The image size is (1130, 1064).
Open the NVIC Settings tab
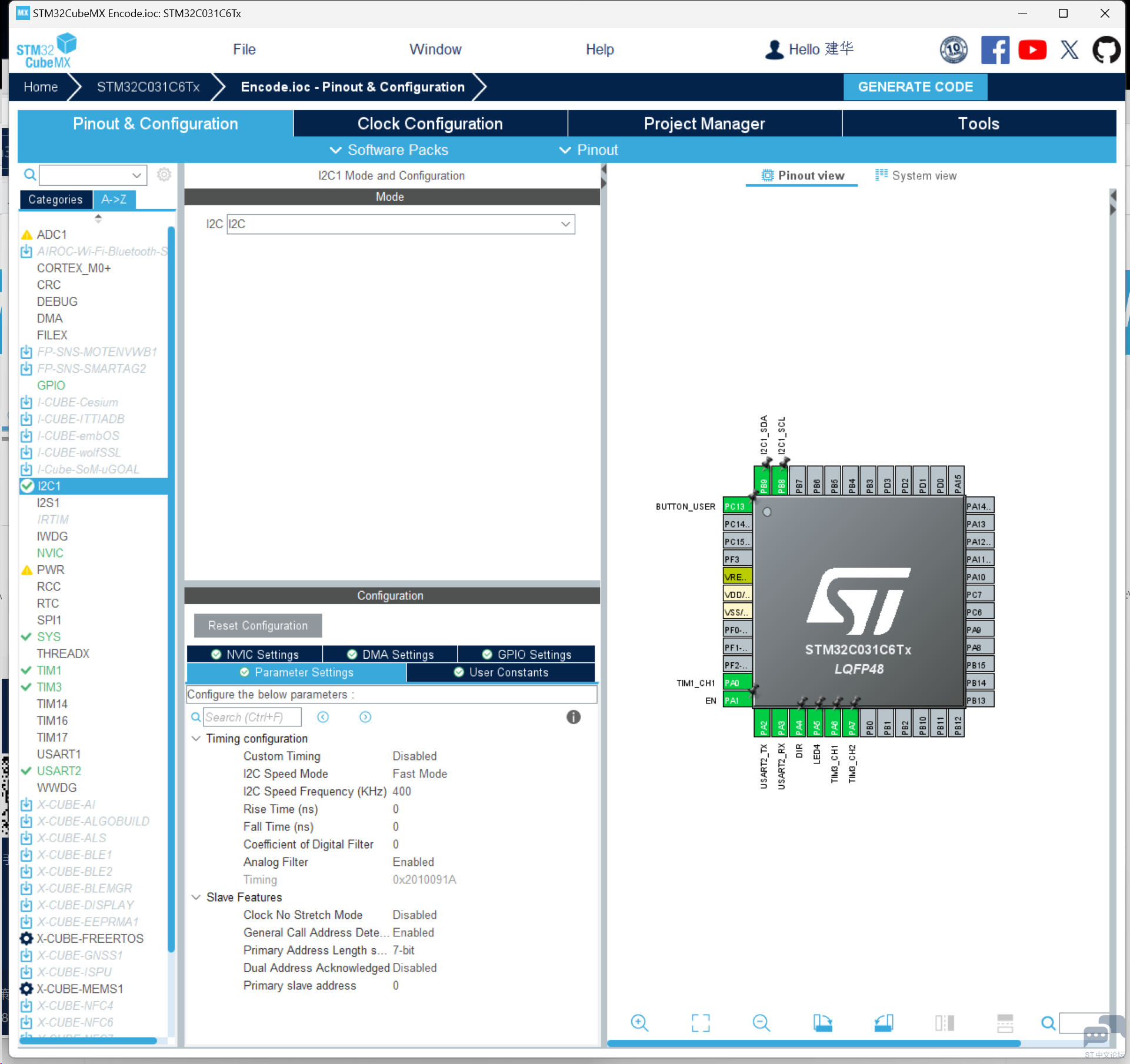[x=255, y=654]
